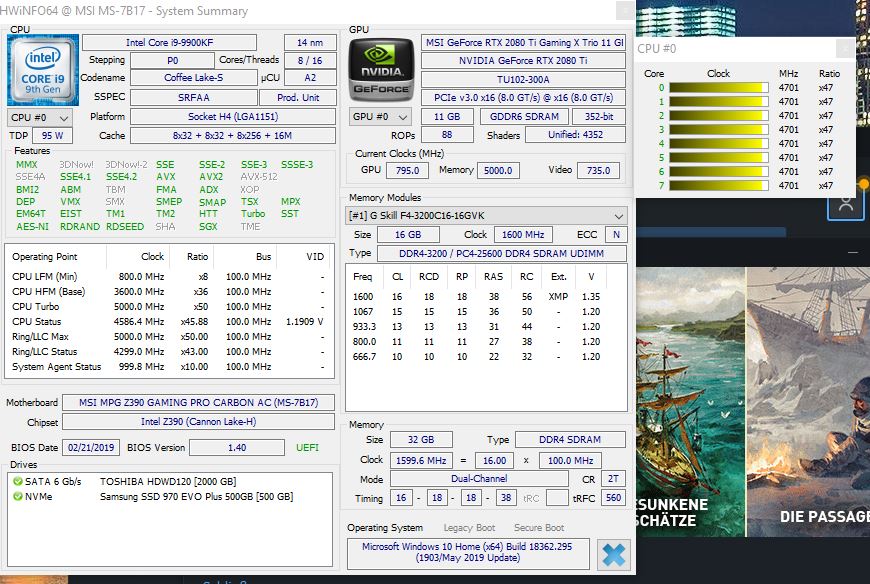Viewport: 870px width, 584px height.
Task: Expand memory module list G Skill F4-3200C16-16GVK
Action: coord(486,216)
